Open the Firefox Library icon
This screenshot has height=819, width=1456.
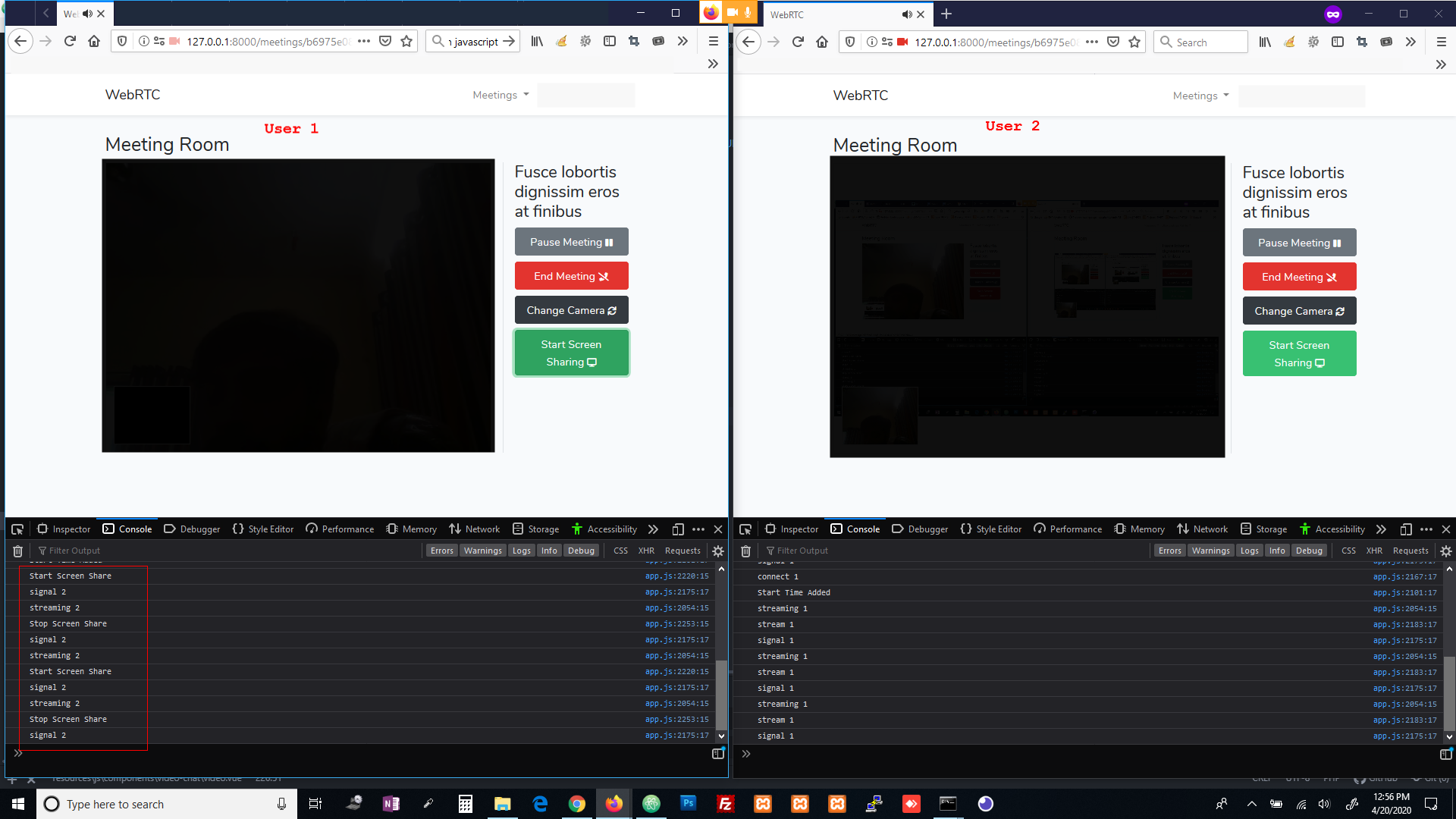pyautogui.click(x=537, y=42)
